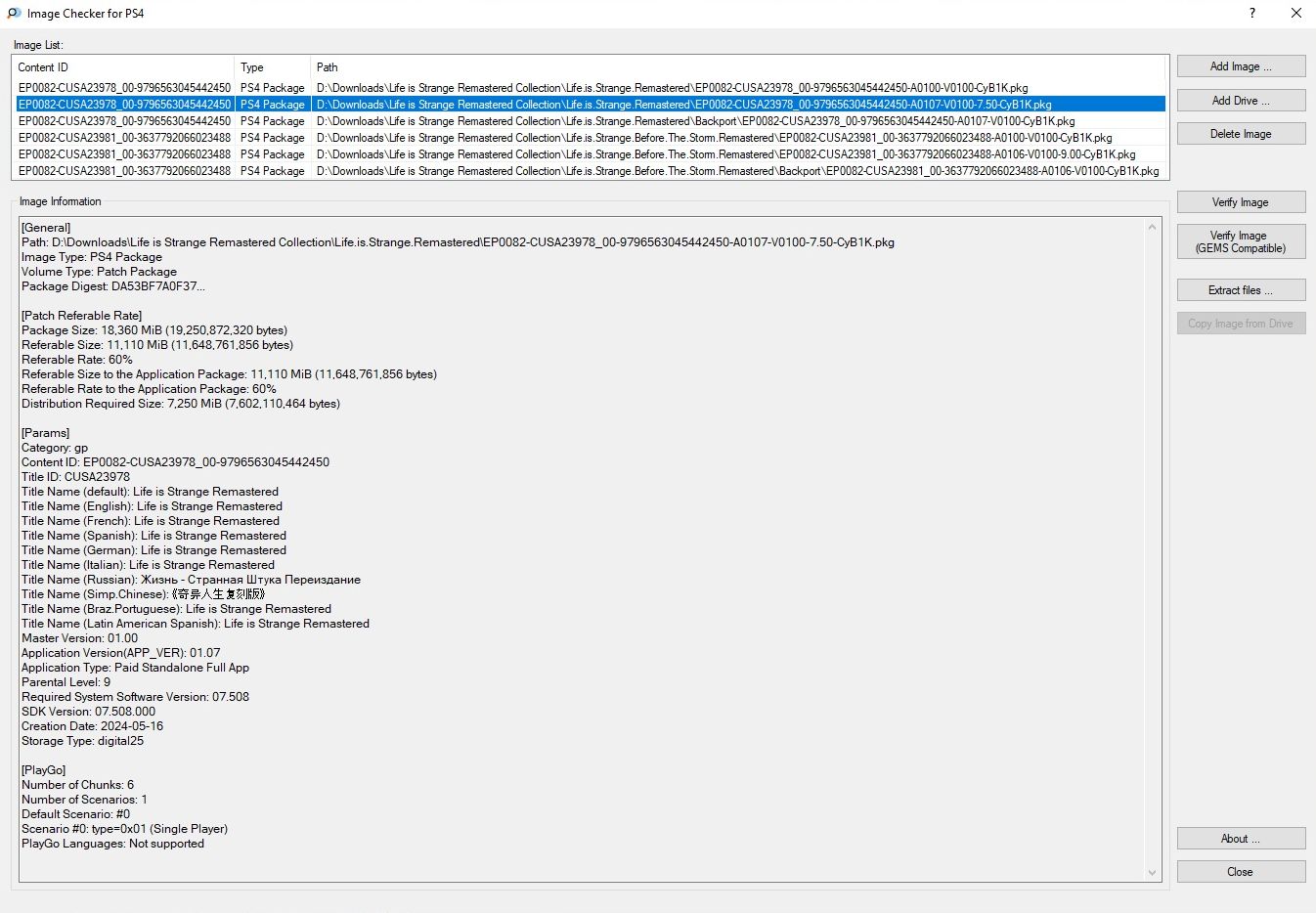Screen dimensions: 1316x913
Task: Click the PS4 Package Type cell in the highlighted row
Action: [x=273, y=105]
